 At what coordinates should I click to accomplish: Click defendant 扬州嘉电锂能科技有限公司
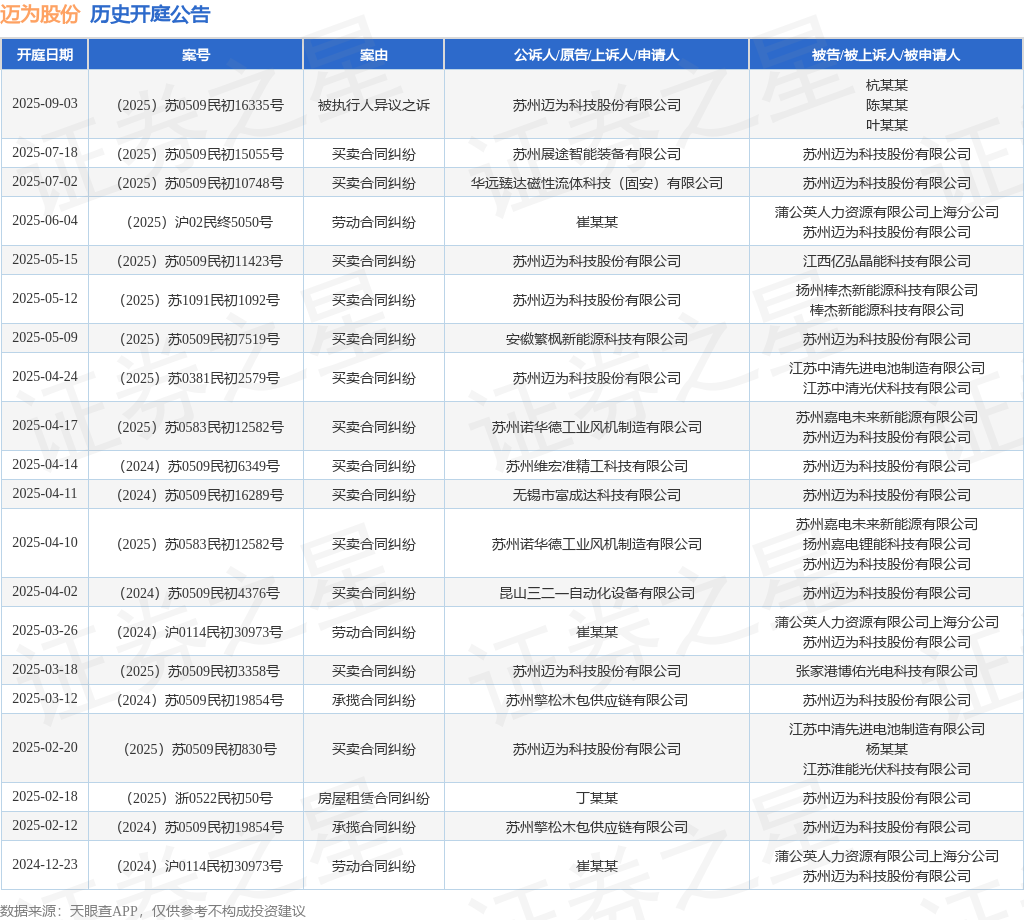coord(886,544)
